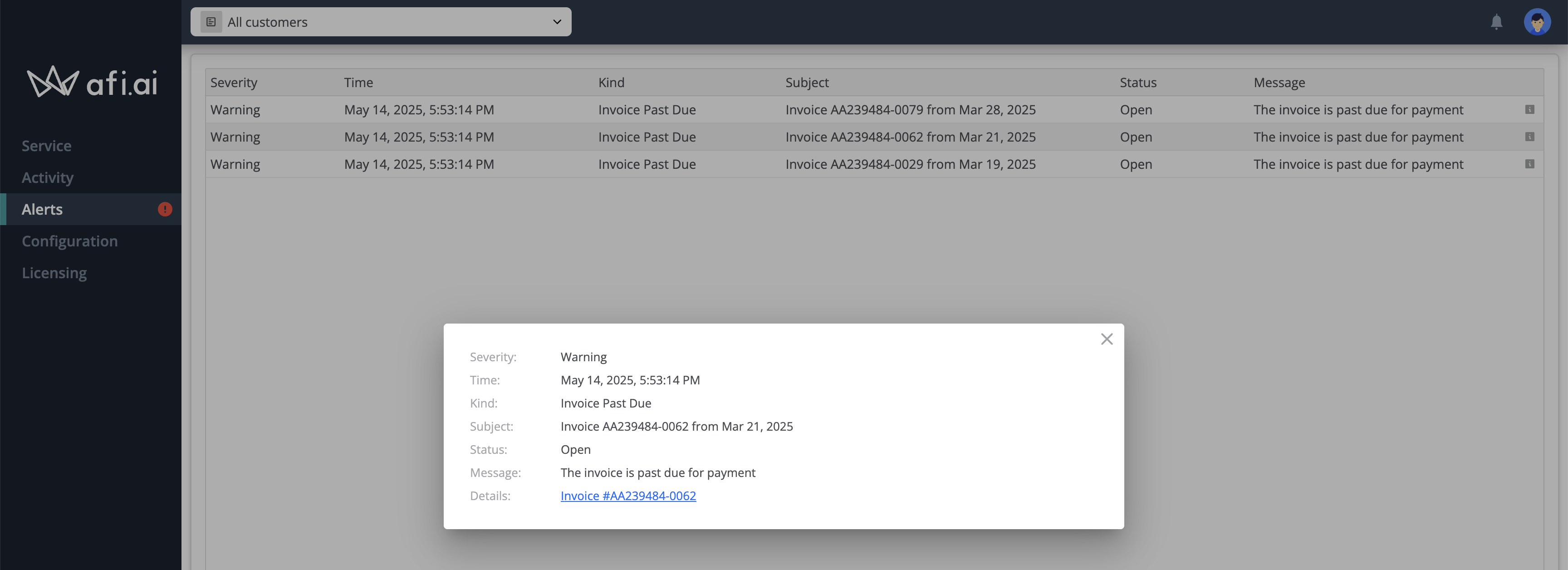Click the dialog Kind value Invoice Past Due
This screenshot has height=570, width=1568.
tap(606, 403)
